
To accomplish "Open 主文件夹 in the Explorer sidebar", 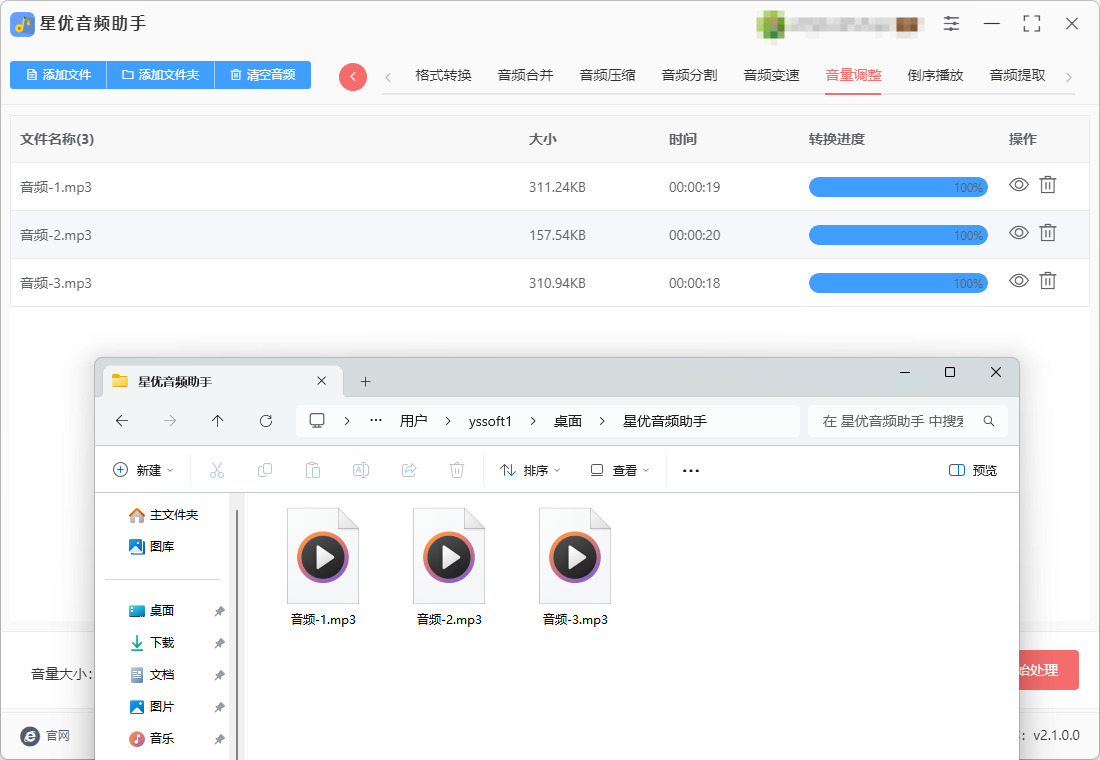I will click(x=163, y=515).
